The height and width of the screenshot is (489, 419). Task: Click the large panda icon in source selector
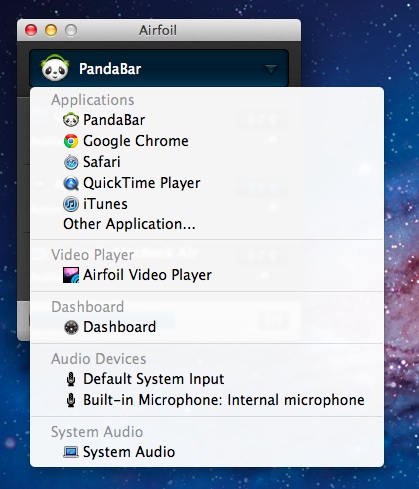click(55, 68)
